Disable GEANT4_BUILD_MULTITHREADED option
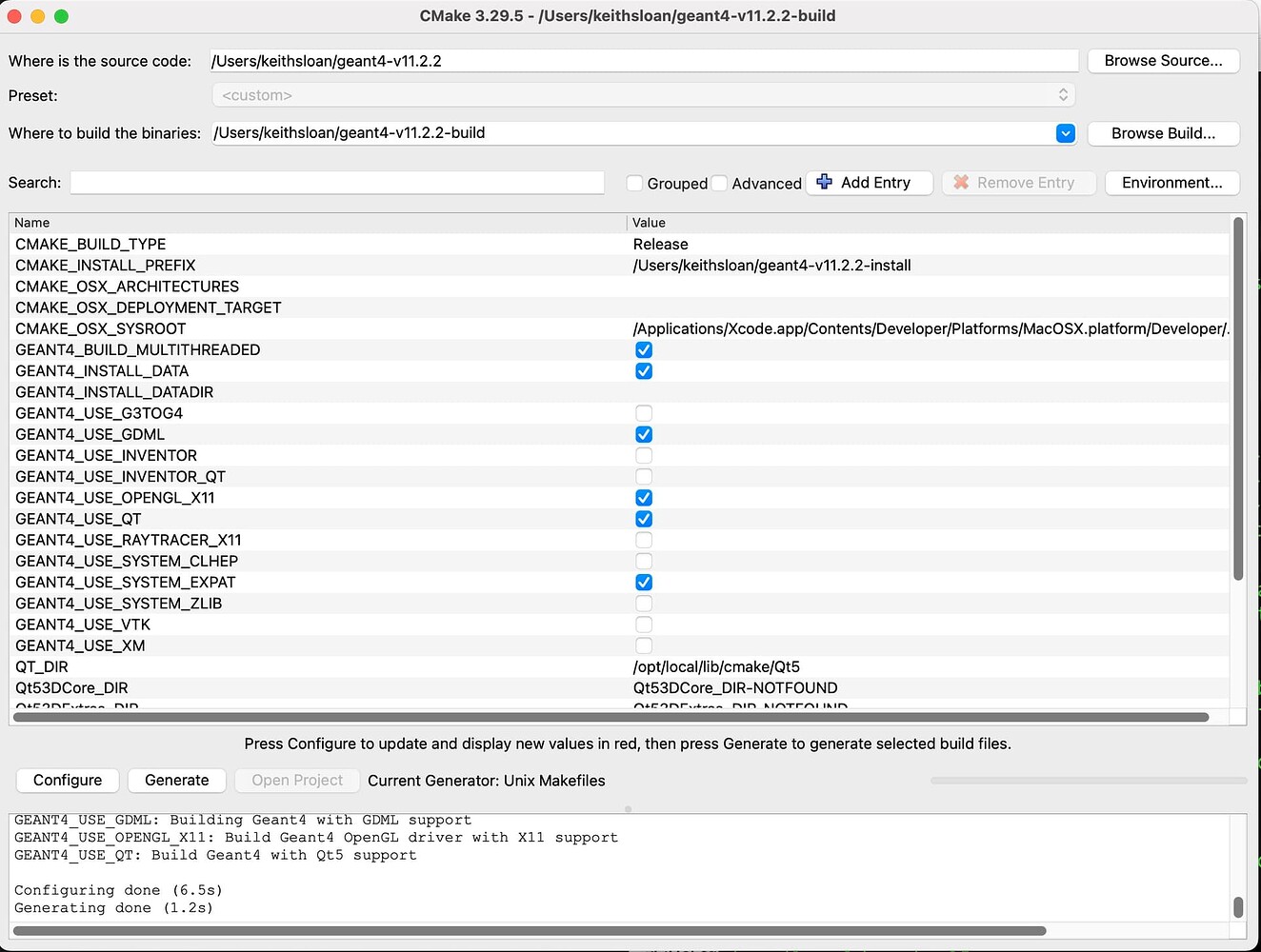The width and height of the screenshot is (1261, 952). [644, 349]
